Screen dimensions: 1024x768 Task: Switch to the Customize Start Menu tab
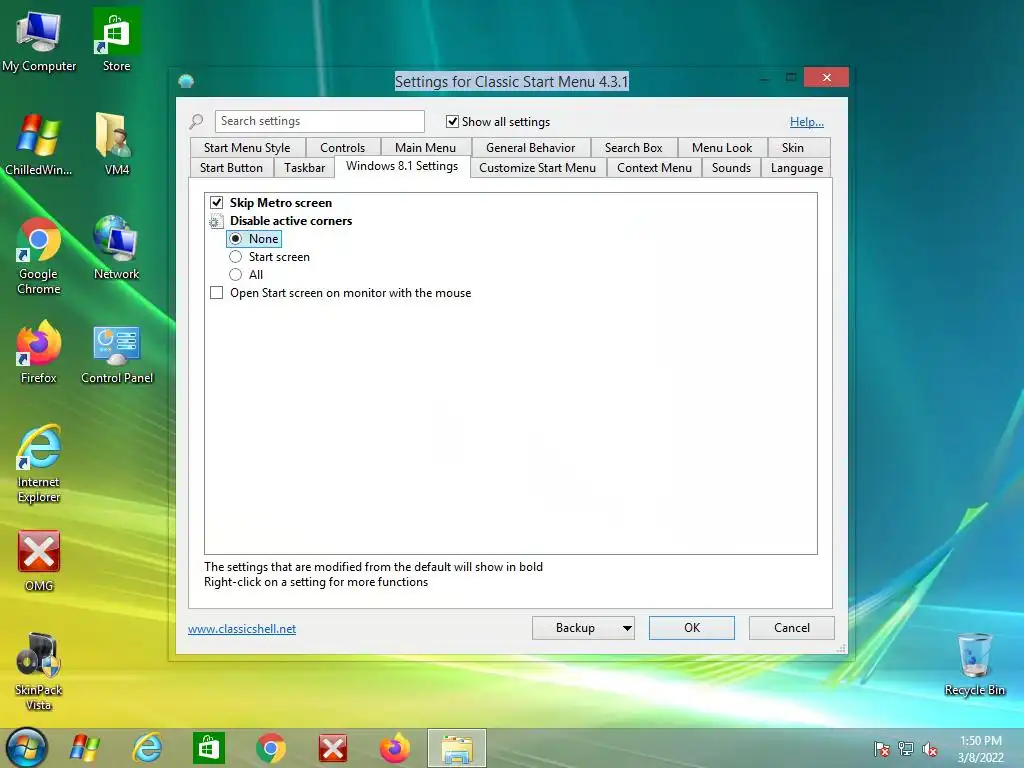537,168
